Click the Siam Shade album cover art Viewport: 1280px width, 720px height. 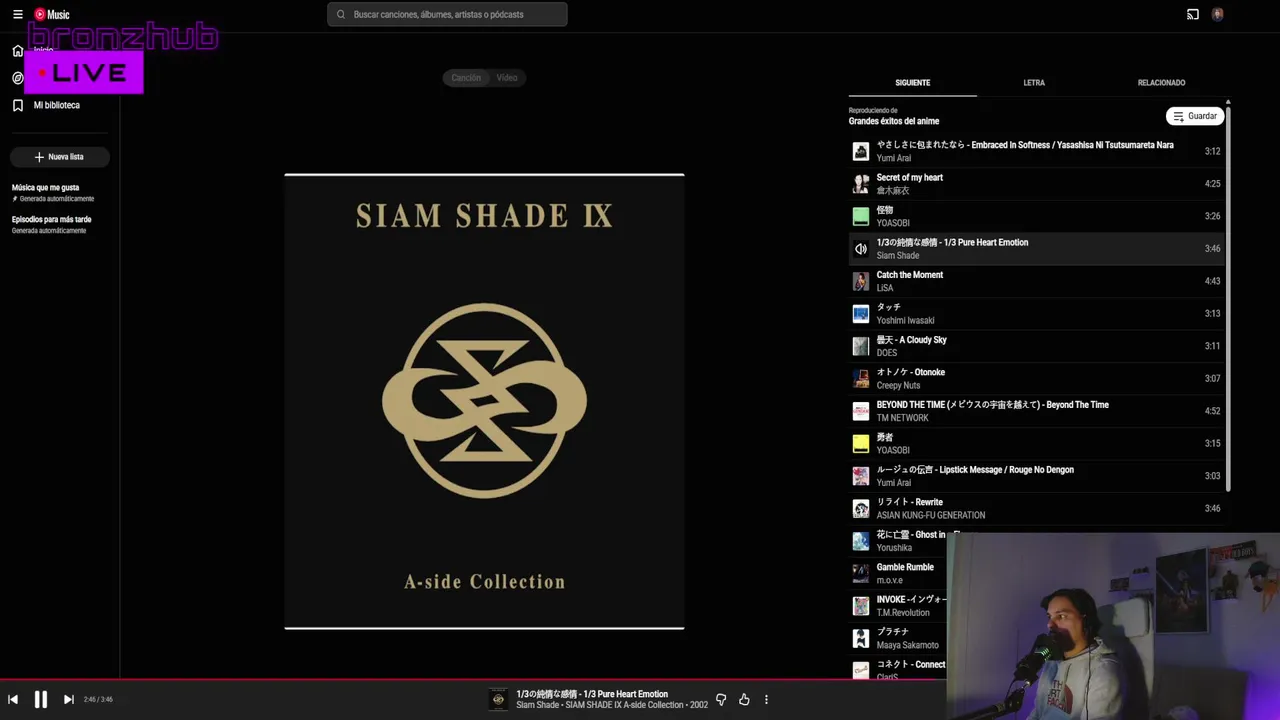[x=484, y=402]
